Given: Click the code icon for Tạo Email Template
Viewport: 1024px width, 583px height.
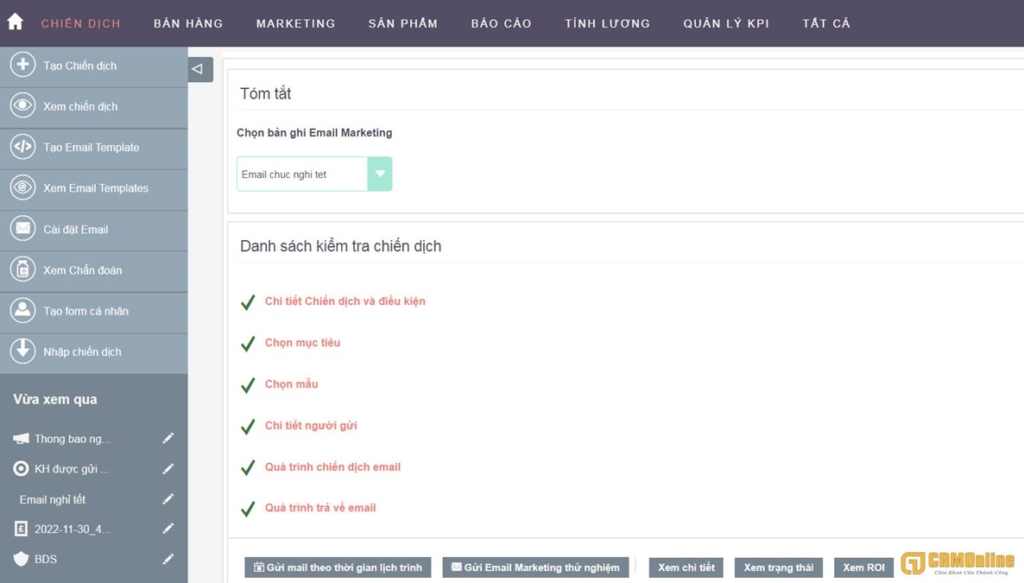Looking at the screenshot, I should (x=22, y=147).
